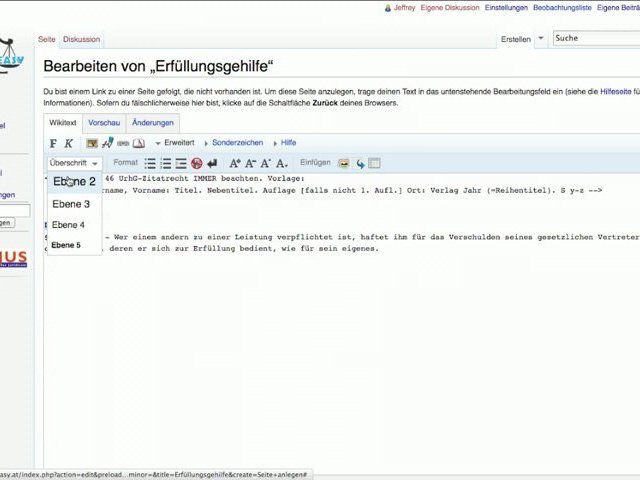Open the Überschrift heading dropdown
Screen dimensions: 640x480
point(74,163)
